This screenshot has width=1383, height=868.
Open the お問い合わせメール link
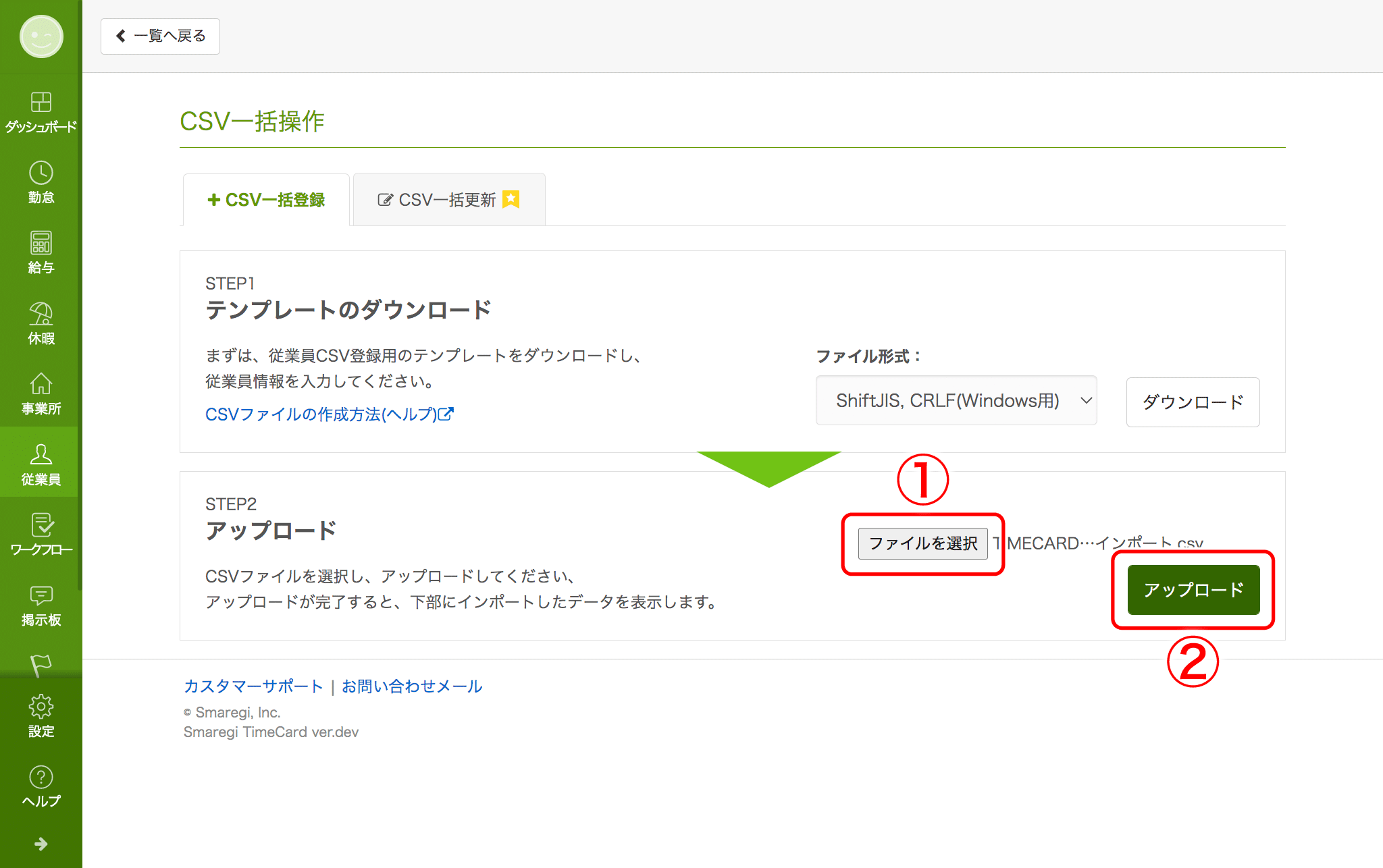(412, 686)
